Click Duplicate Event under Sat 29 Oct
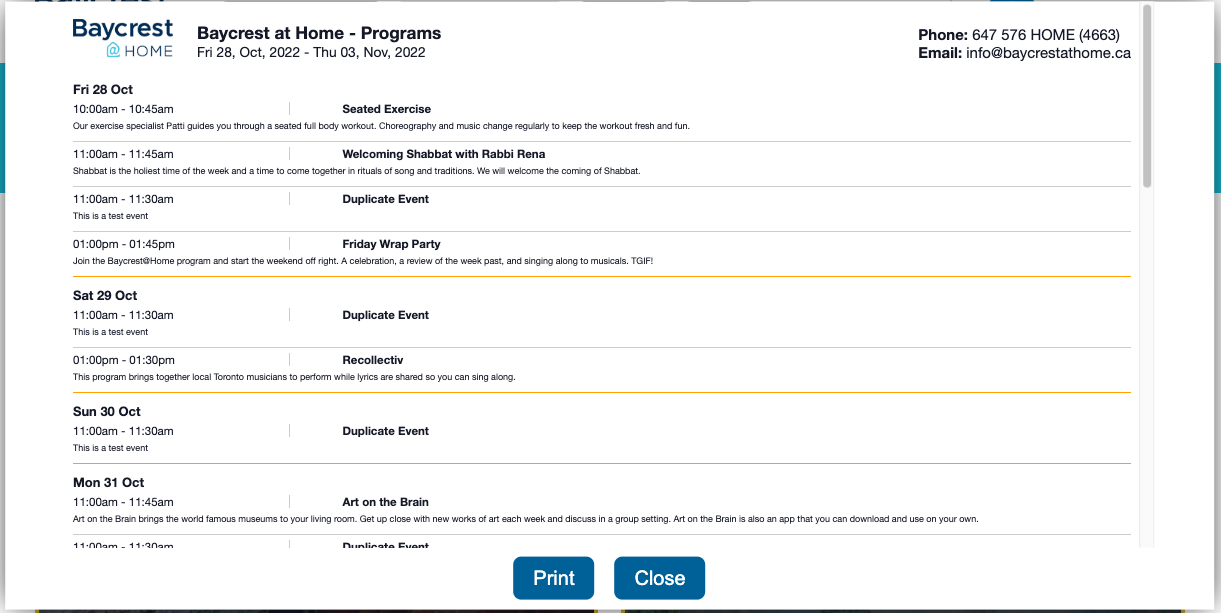1221x613 pixels. pyautogui.click(x=385, y=315)
